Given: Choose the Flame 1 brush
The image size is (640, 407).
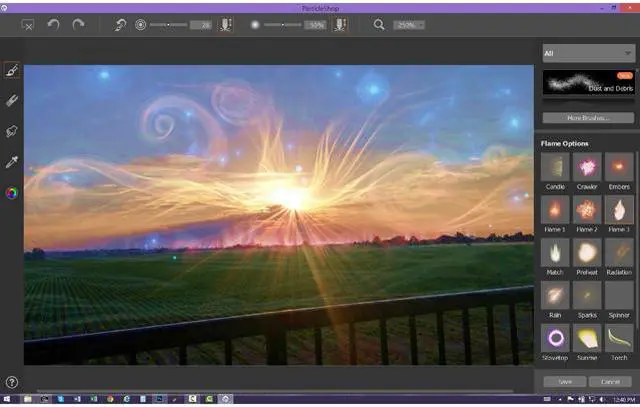Looking at the screenshot, I should (x=555, y=209).
